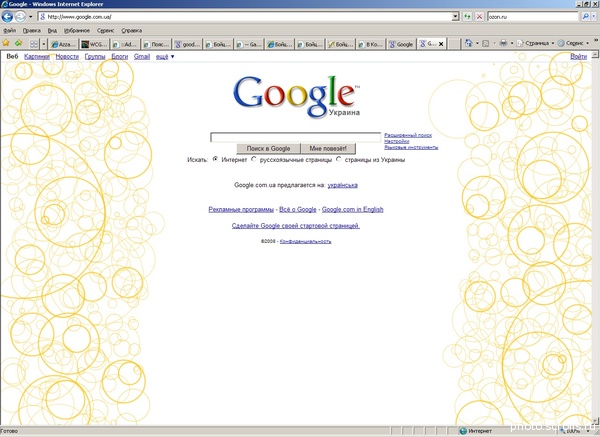Screen dimensions: 600x437
Task: Open the Вид menu
Action: click(52, 30)
